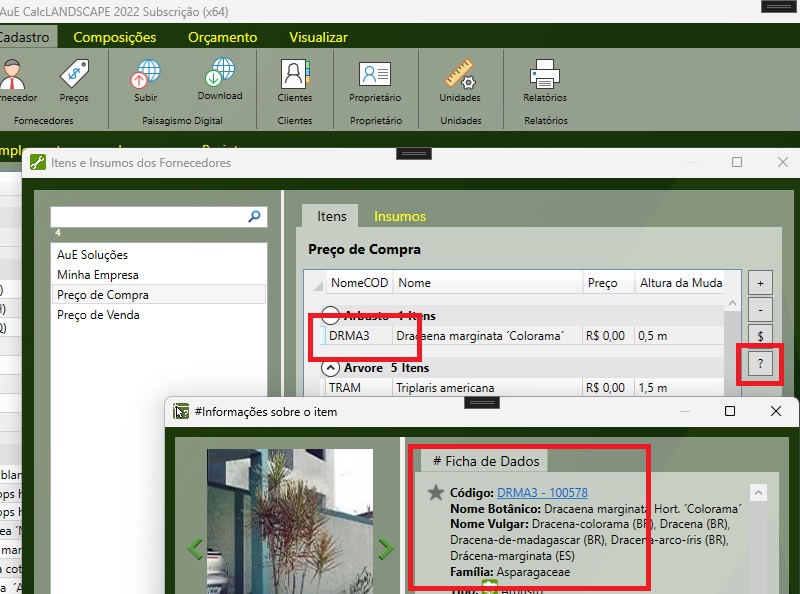Collapse the Arbusto group
The image size is (800, 594).
(x=330, y=315)
